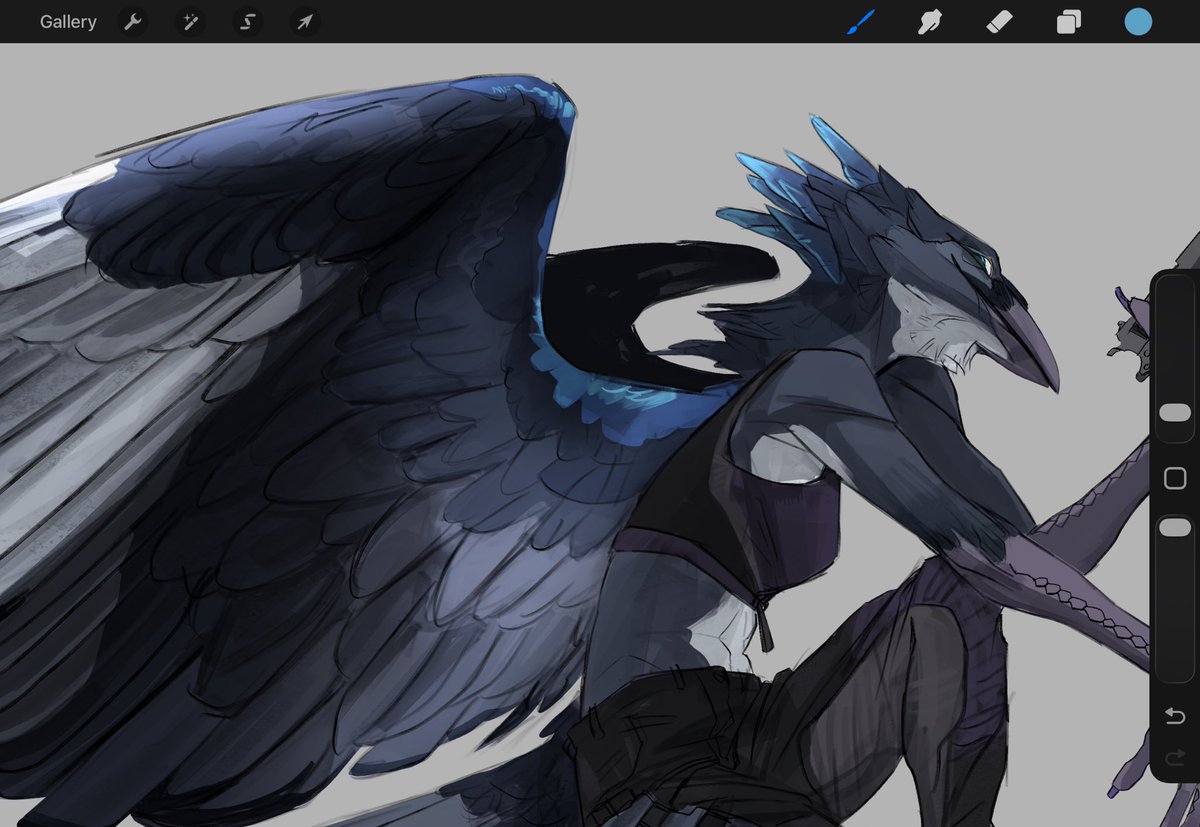Select the active blue brush stroke indicator
Viewport: 1200px width, 827px height.
point(861,21)
